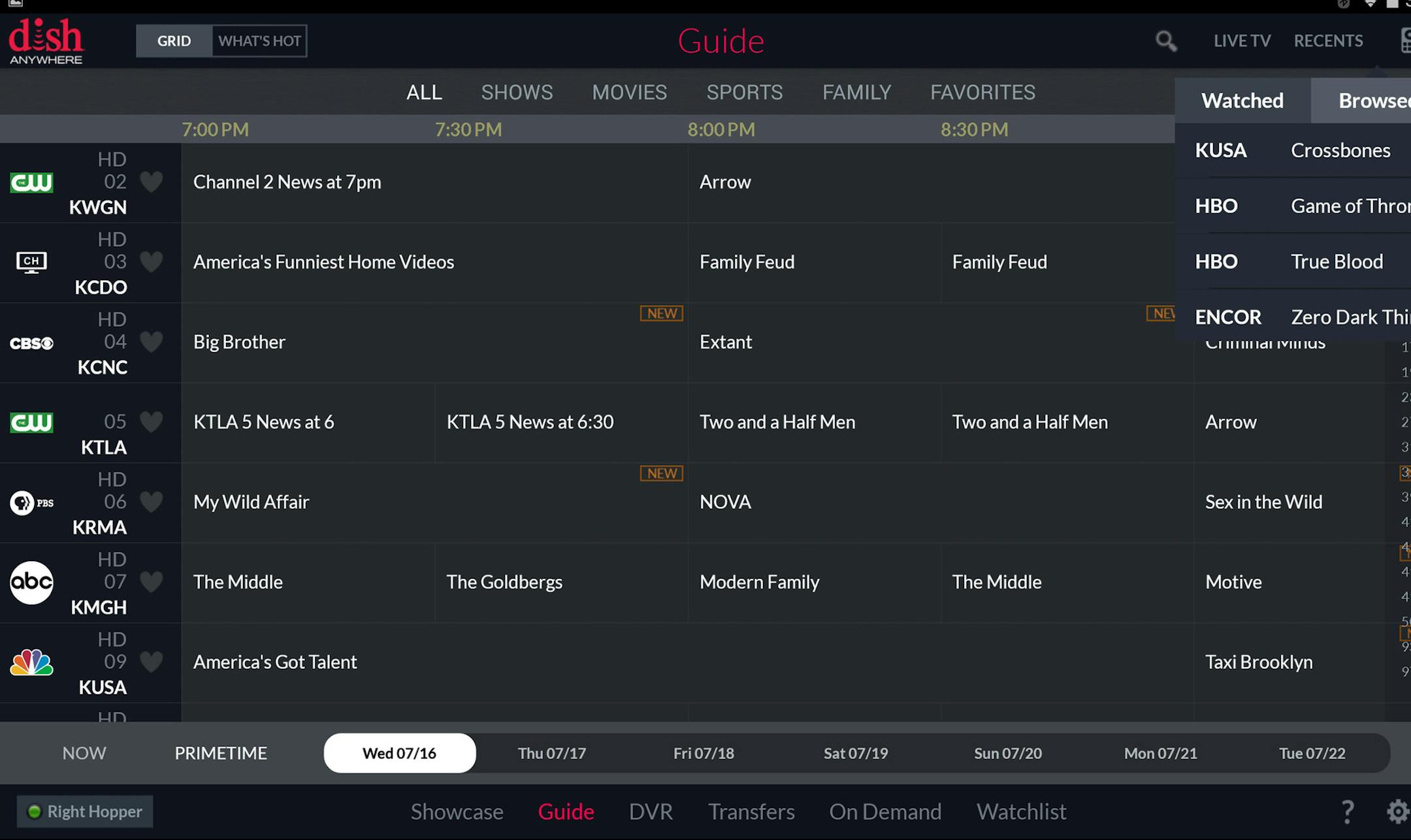
Task: Open the Browsed tab in Recents
Action: (1361, 101)
